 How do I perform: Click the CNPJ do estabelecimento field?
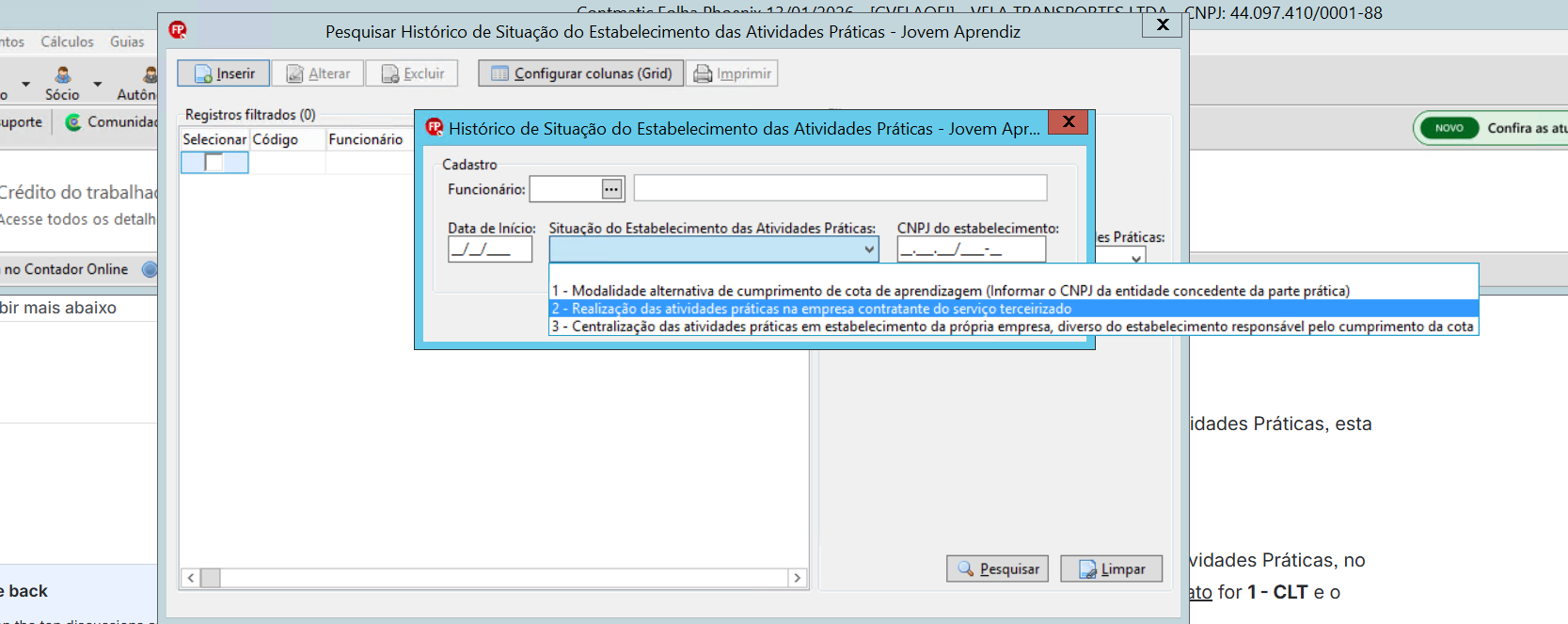tap(972, 249)
